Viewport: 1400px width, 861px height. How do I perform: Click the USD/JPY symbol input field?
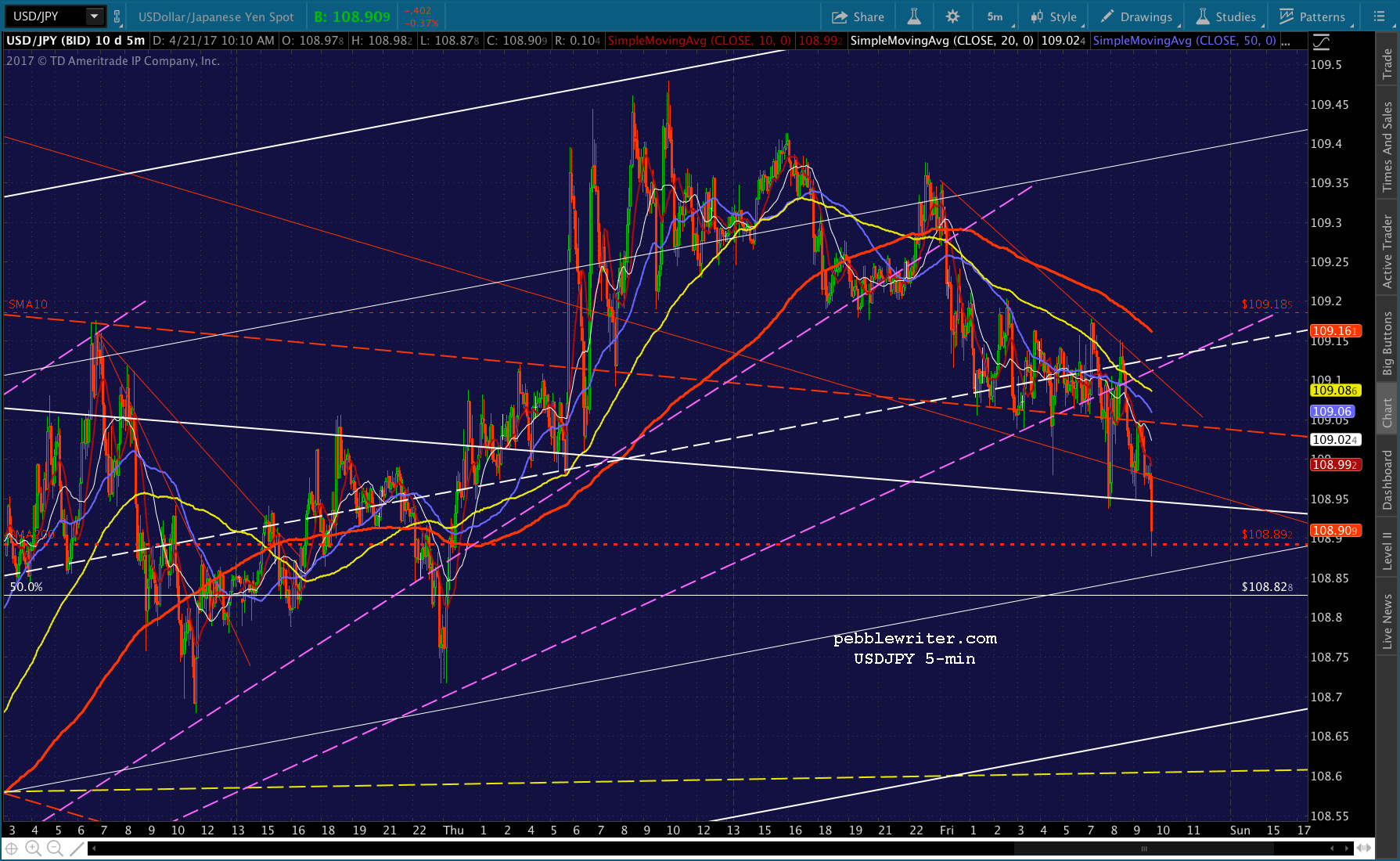tap(45, 16)
